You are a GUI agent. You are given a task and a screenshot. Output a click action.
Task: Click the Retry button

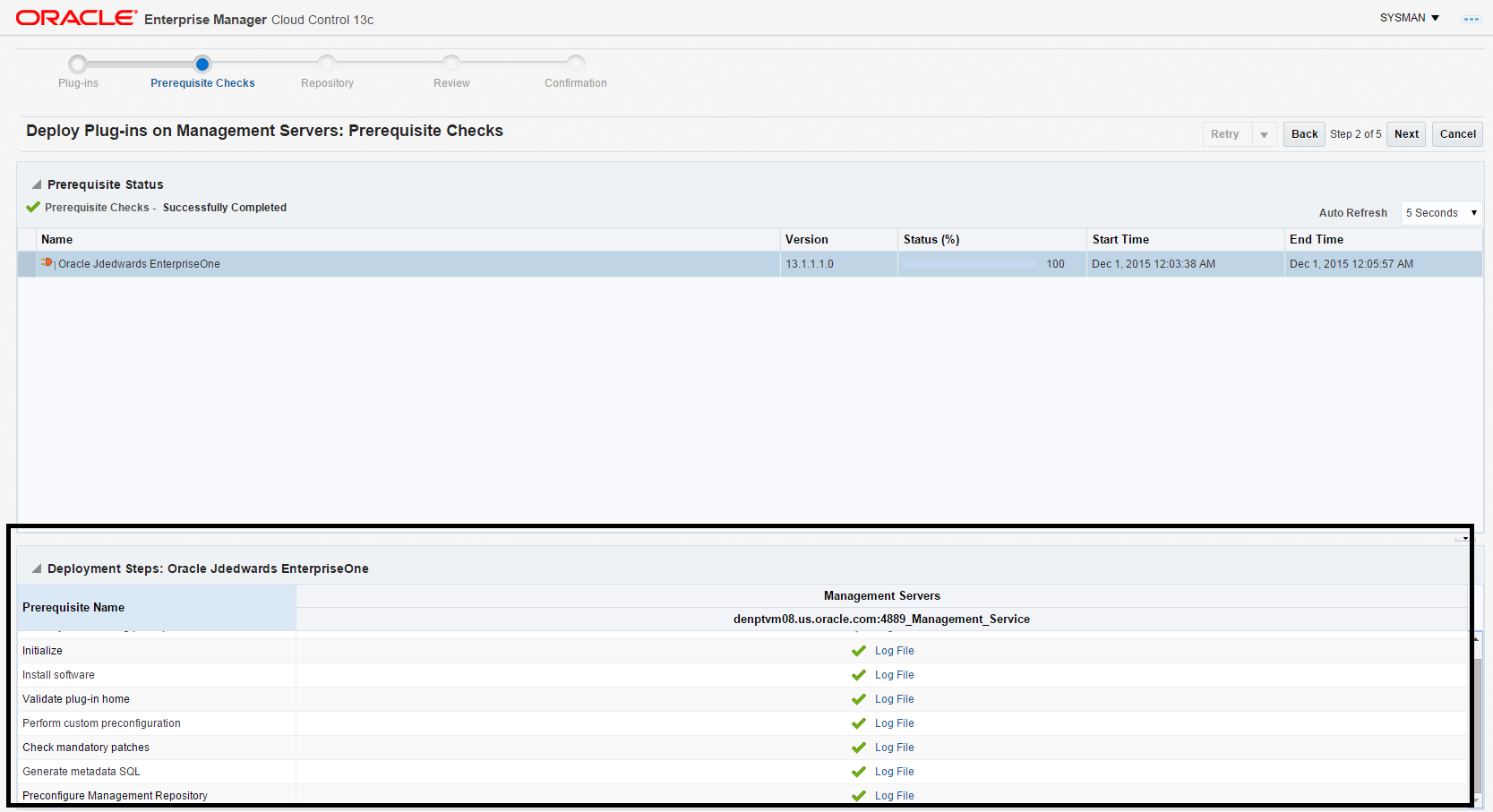click(x=1226, y=134)
